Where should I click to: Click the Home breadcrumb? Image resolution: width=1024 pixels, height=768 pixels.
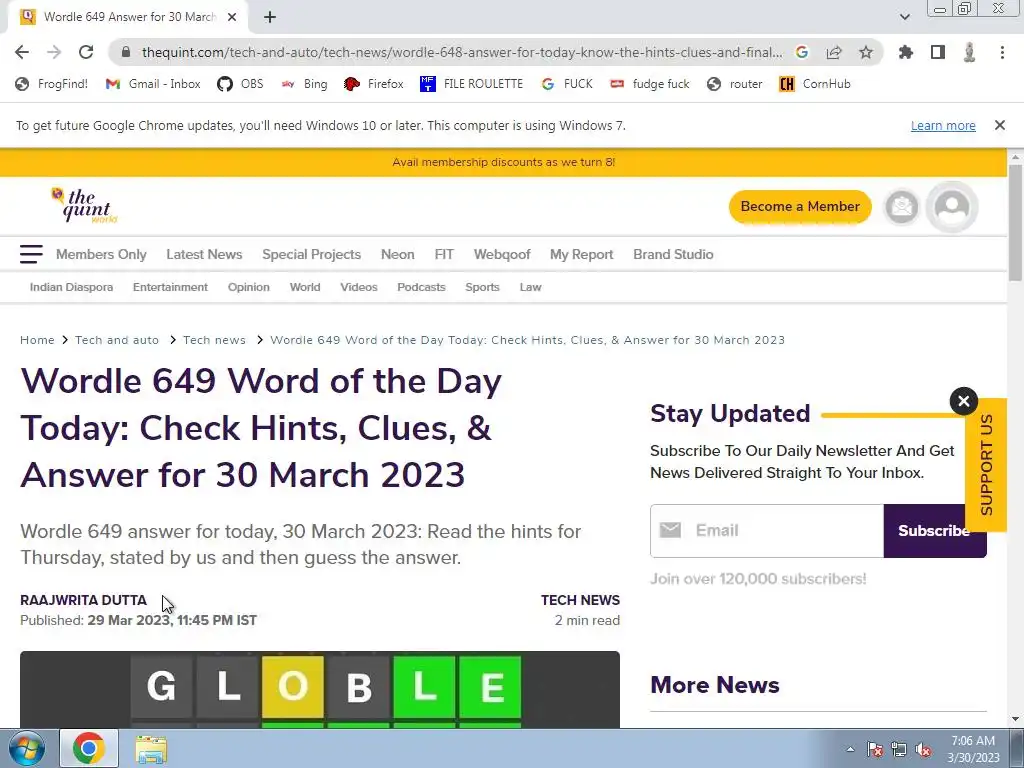coord(37,340)
